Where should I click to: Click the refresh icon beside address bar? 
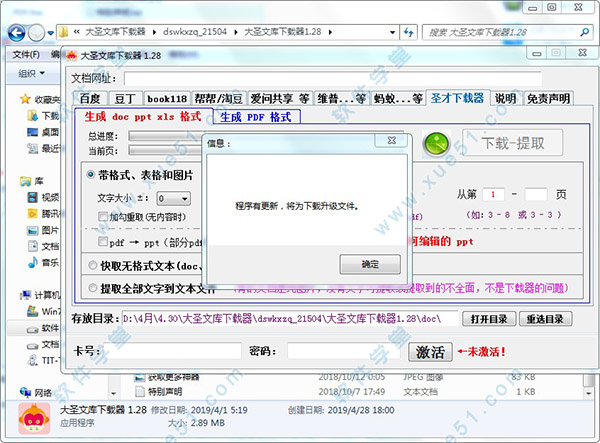(408, 33)
